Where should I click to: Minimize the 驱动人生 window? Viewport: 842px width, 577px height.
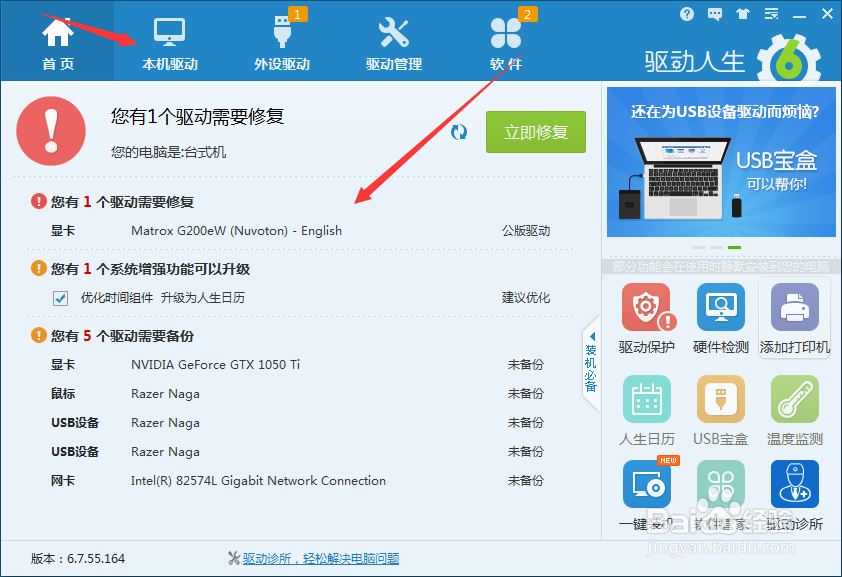coord(799,15)
